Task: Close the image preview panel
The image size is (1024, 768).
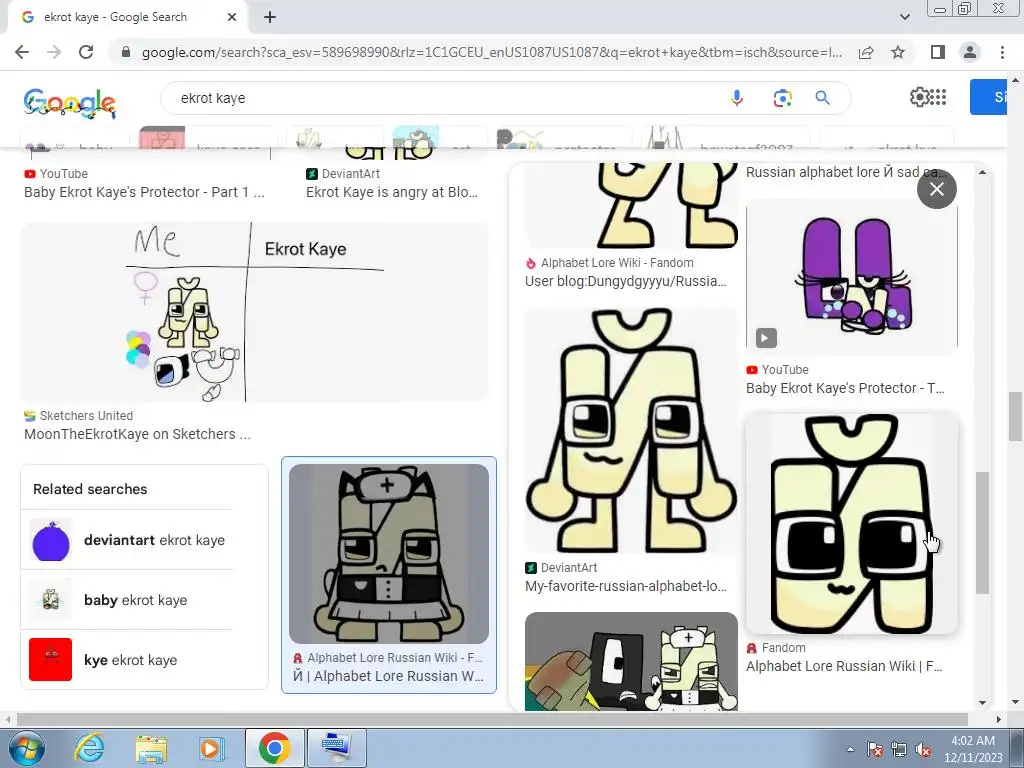Action: pyautogui.click(x=936, y=189)
